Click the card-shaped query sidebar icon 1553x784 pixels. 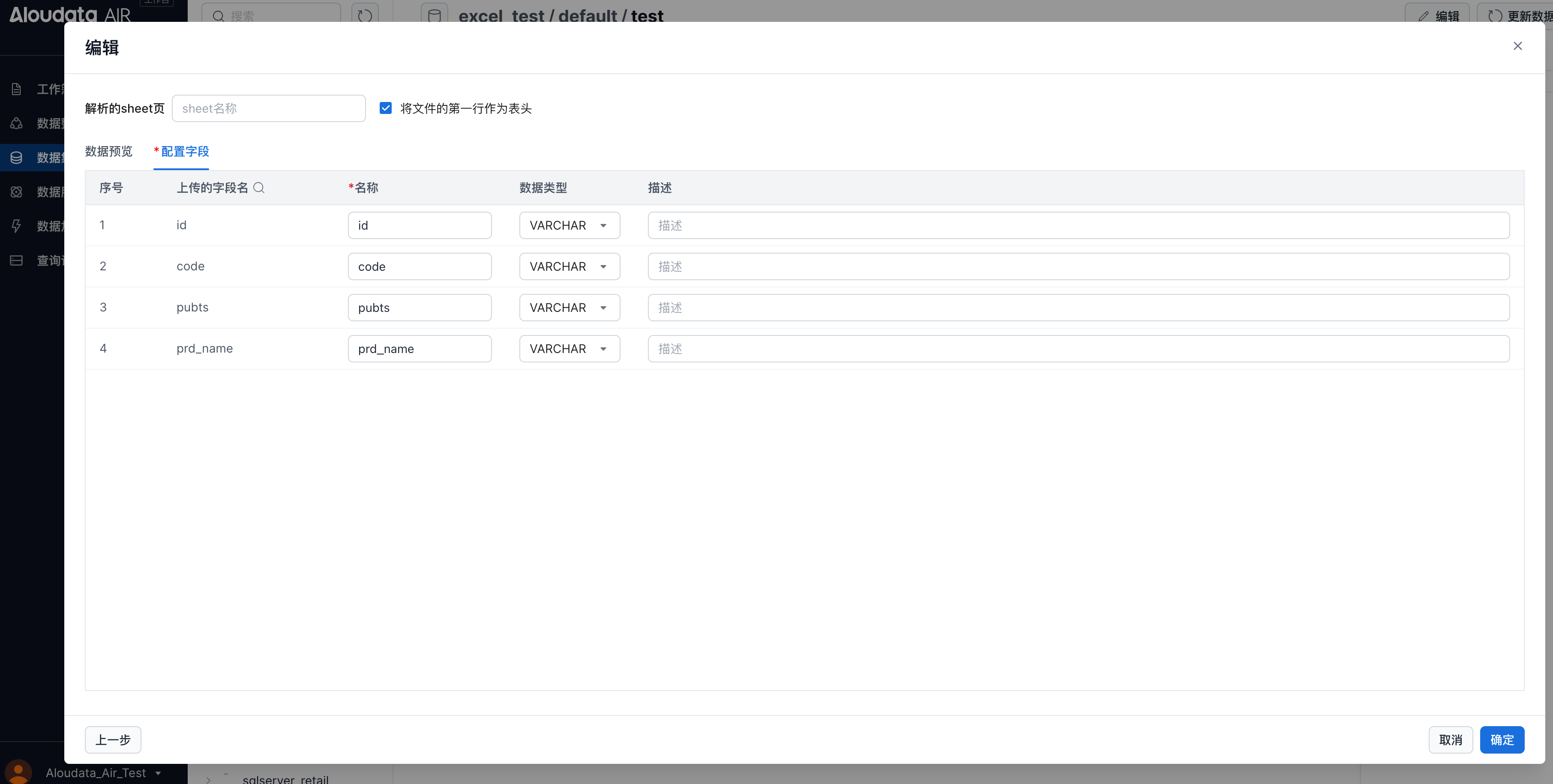16,260
